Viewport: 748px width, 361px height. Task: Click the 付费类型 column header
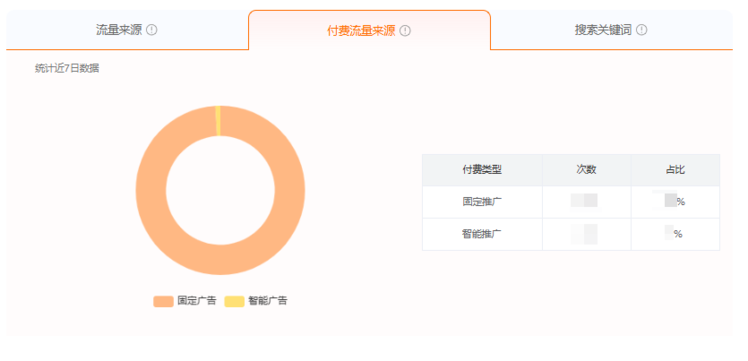pyautogui.click(x=482, y=170)
